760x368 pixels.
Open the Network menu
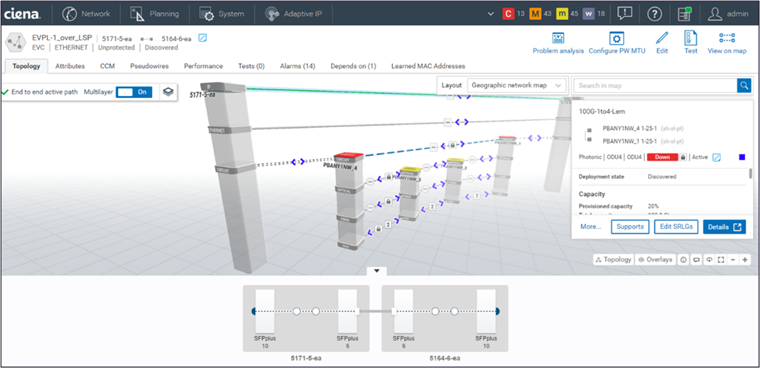click(86, 14)
